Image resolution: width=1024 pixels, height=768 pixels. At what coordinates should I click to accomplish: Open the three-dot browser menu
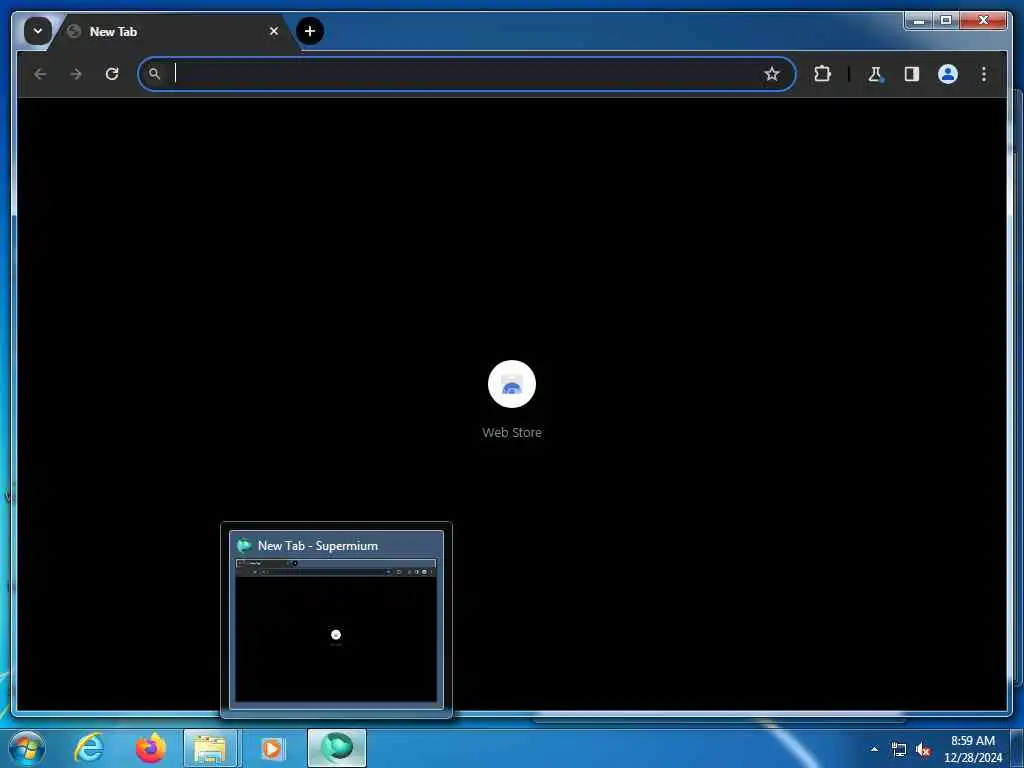tap(984, 74)
